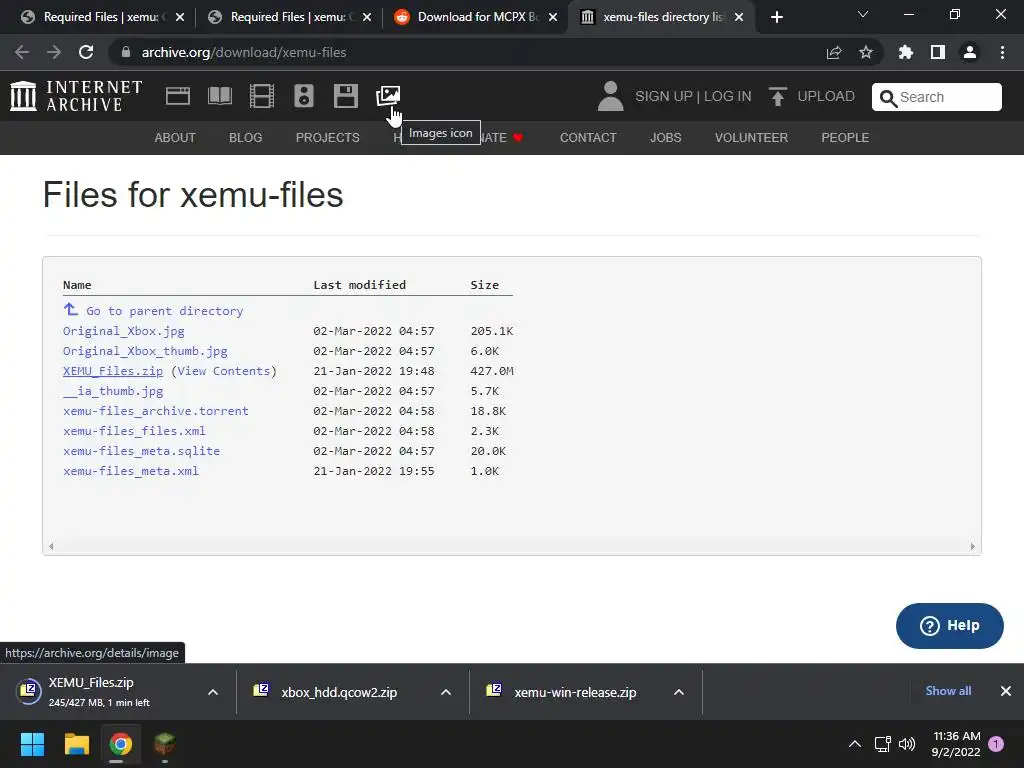Viewport: 1024px width, 768px height.
Task: Close the downloads bar
Action: pos(1006,691)
